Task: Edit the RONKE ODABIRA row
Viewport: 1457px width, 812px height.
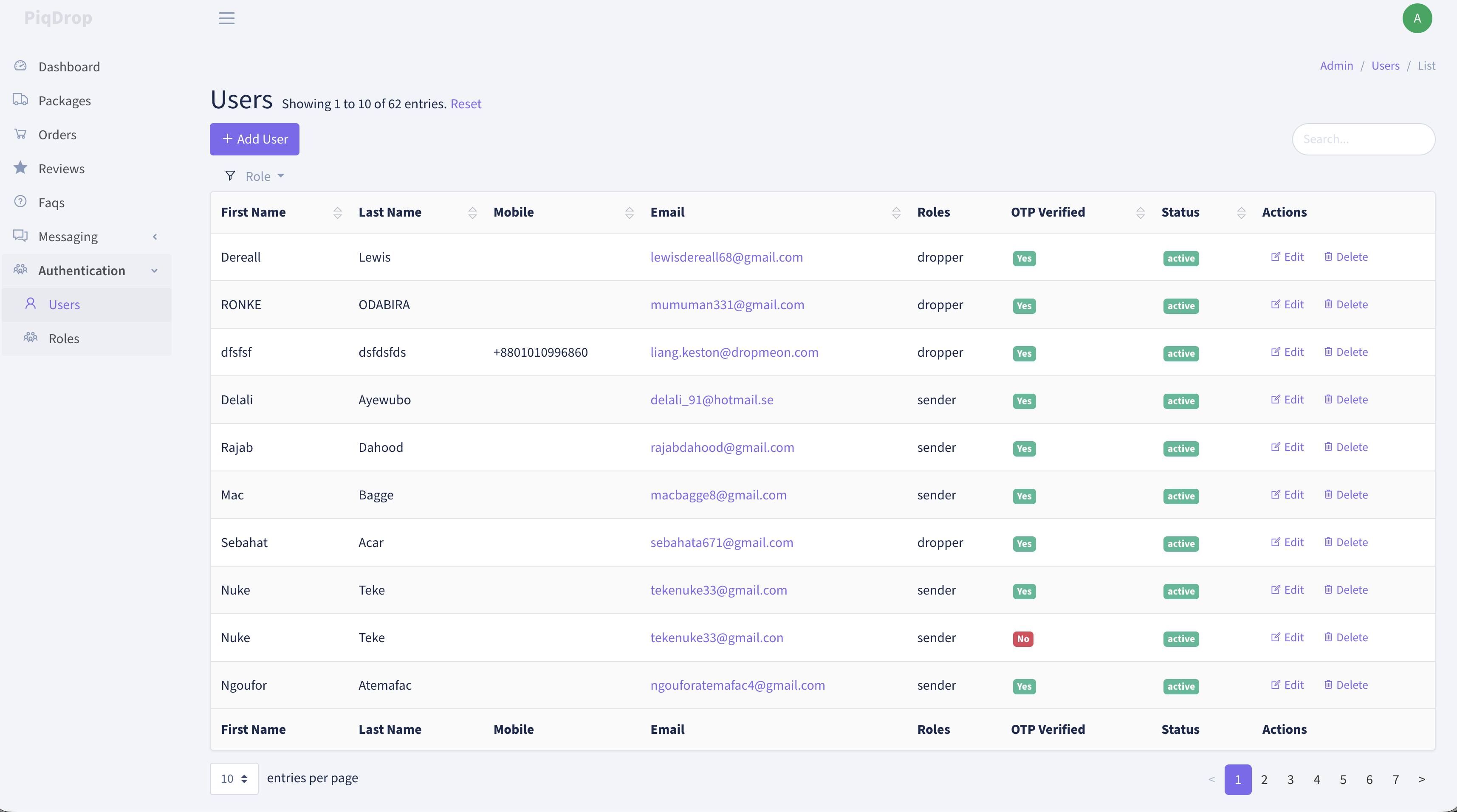Action: [1288, 304]
